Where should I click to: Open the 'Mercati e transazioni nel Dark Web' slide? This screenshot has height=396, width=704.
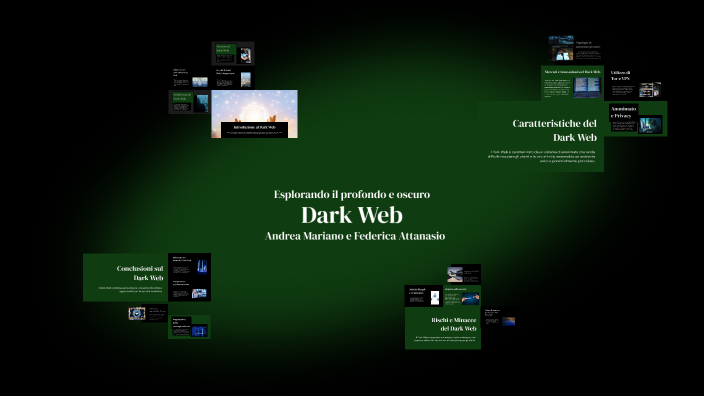point(572,83)
